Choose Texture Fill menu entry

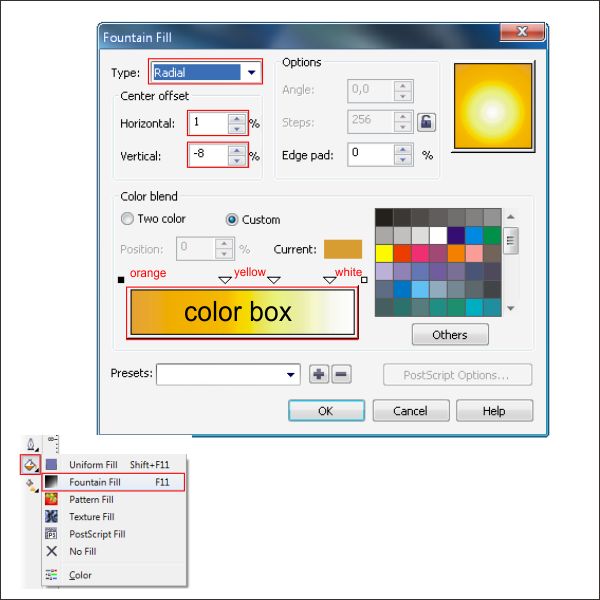coord(114,517)
